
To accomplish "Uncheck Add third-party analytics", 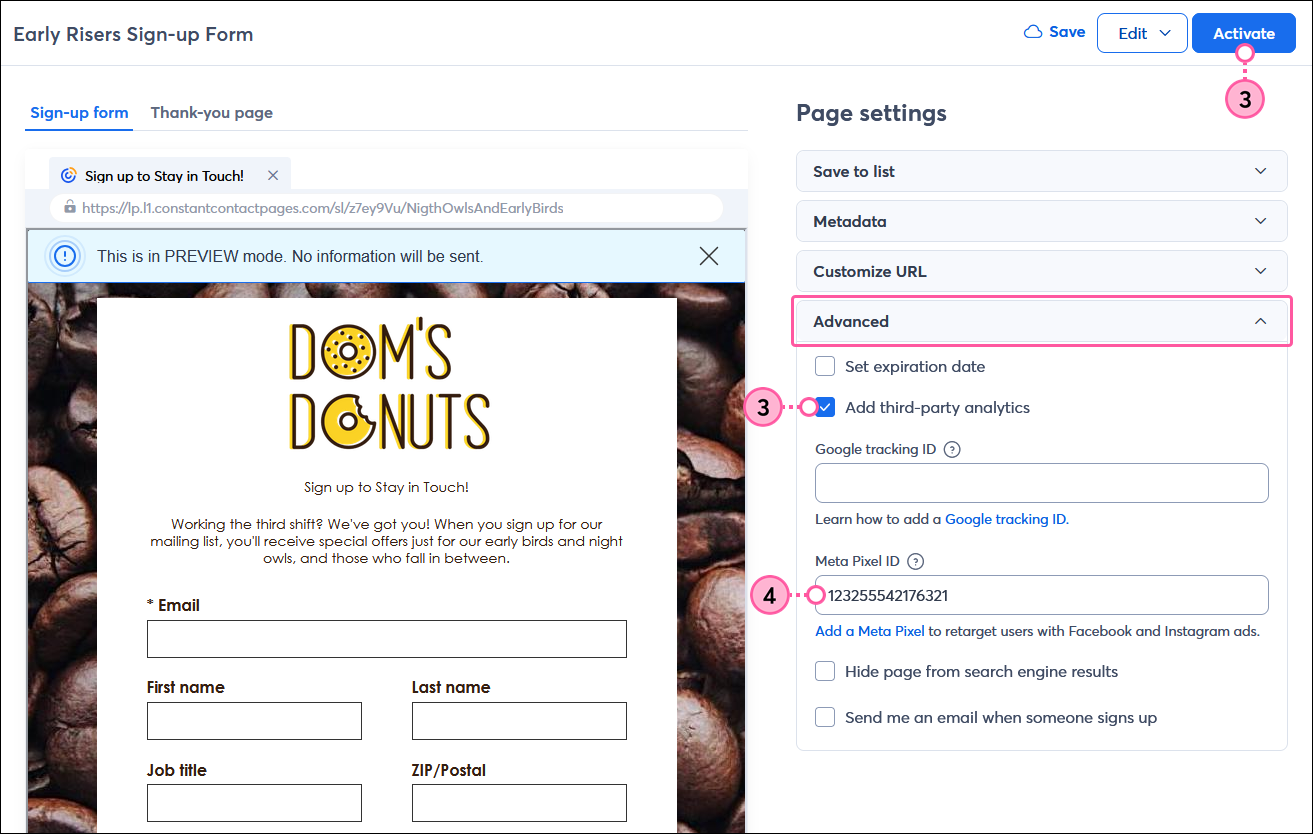I will click(x=825, y=407).
